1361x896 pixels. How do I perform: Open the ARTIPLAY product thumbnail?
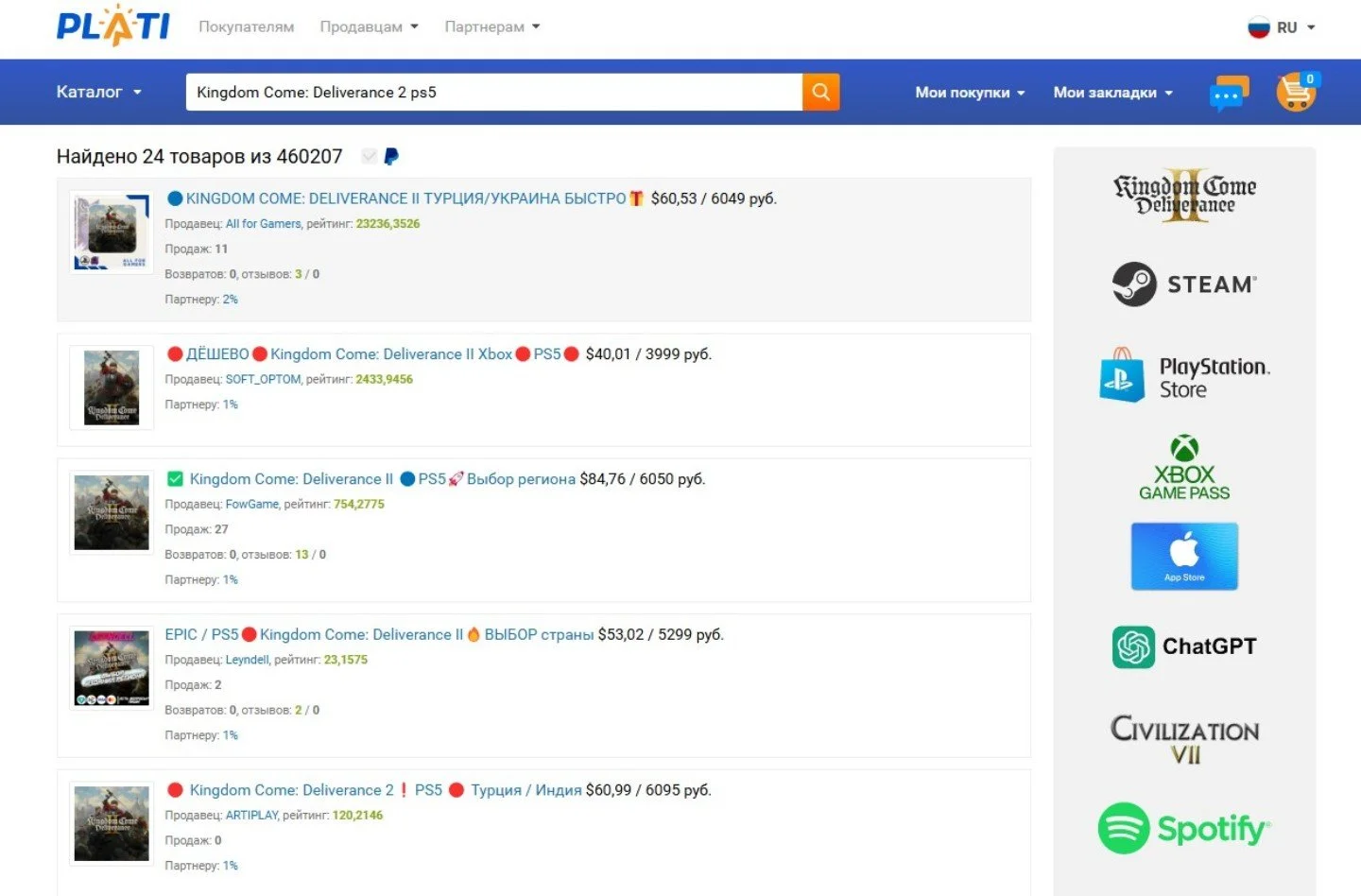click(x=112, y=823)
